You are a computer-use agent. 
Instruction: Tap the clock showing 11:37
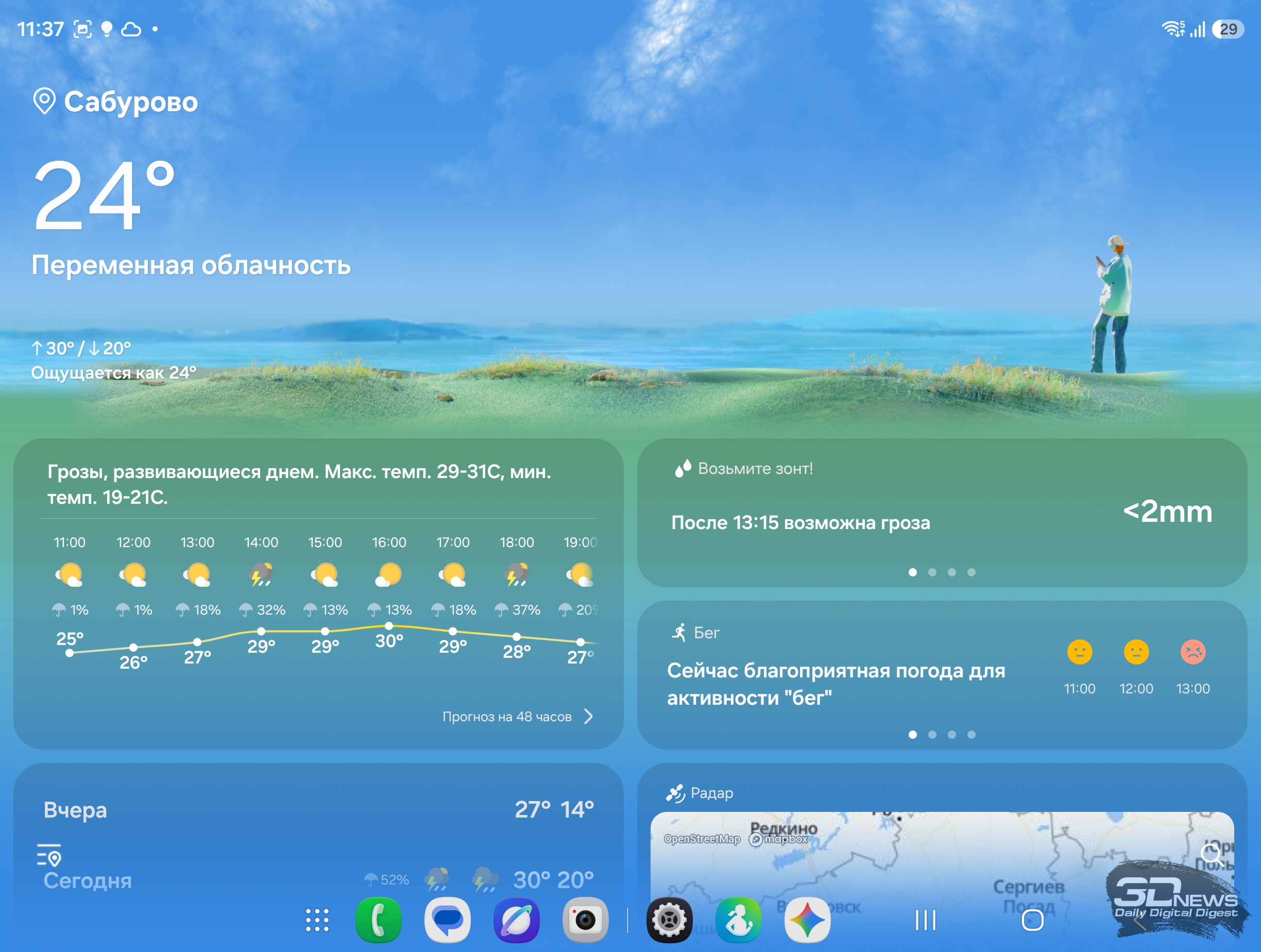click(41, 29)
